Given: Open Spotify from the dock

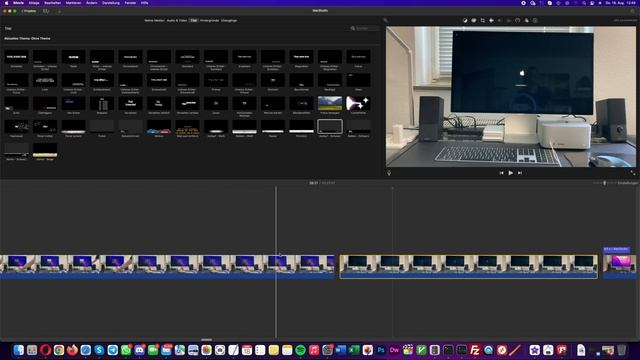Looking at the screenshot, I should tap(300, 350).
